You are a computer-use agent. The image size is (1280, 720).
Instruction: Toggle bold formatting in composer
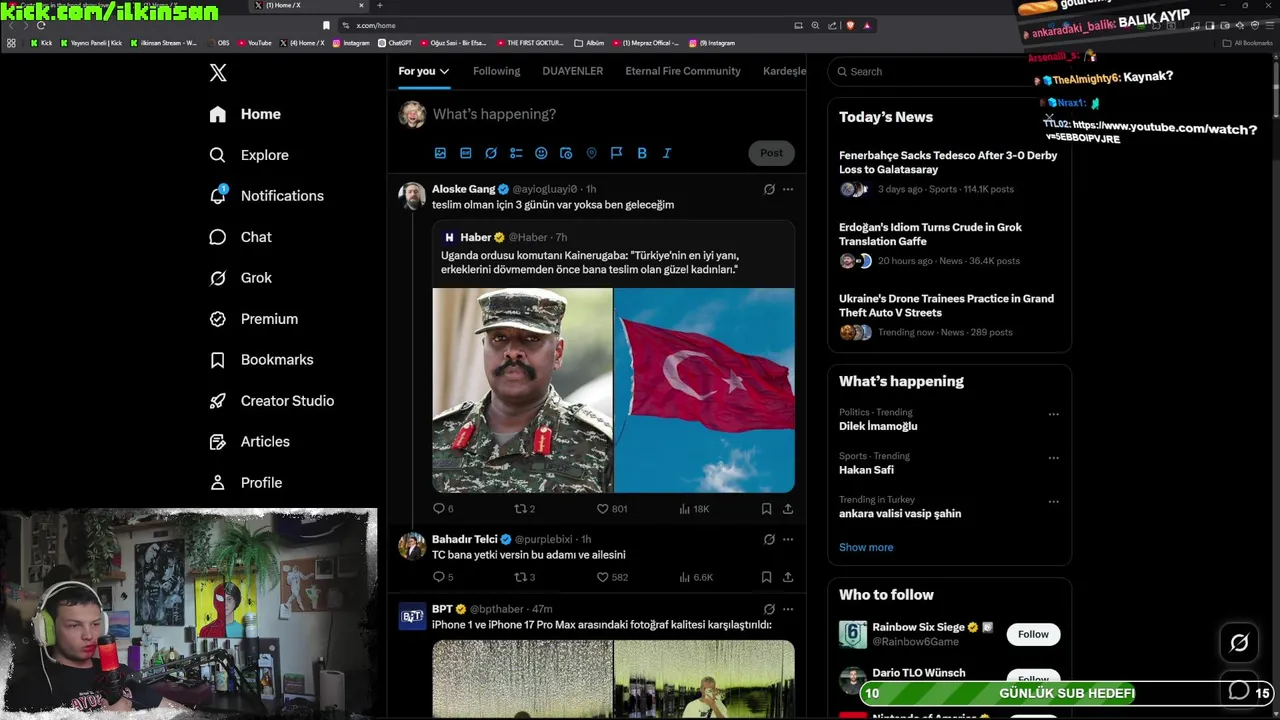pyautogui.click(x=642, y=153)
